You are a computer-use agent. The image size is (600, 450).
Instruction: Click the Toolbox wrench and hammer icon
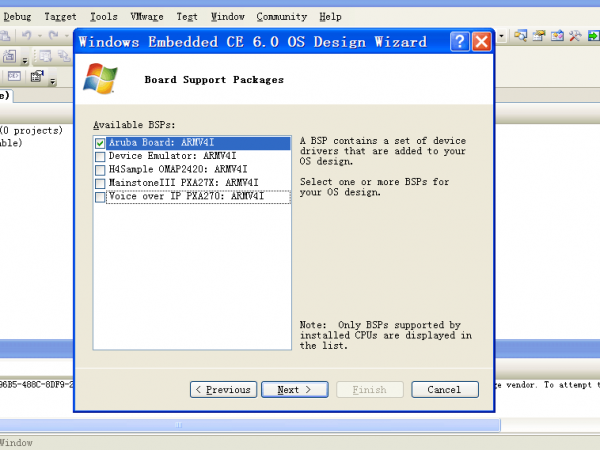[576, 37]
